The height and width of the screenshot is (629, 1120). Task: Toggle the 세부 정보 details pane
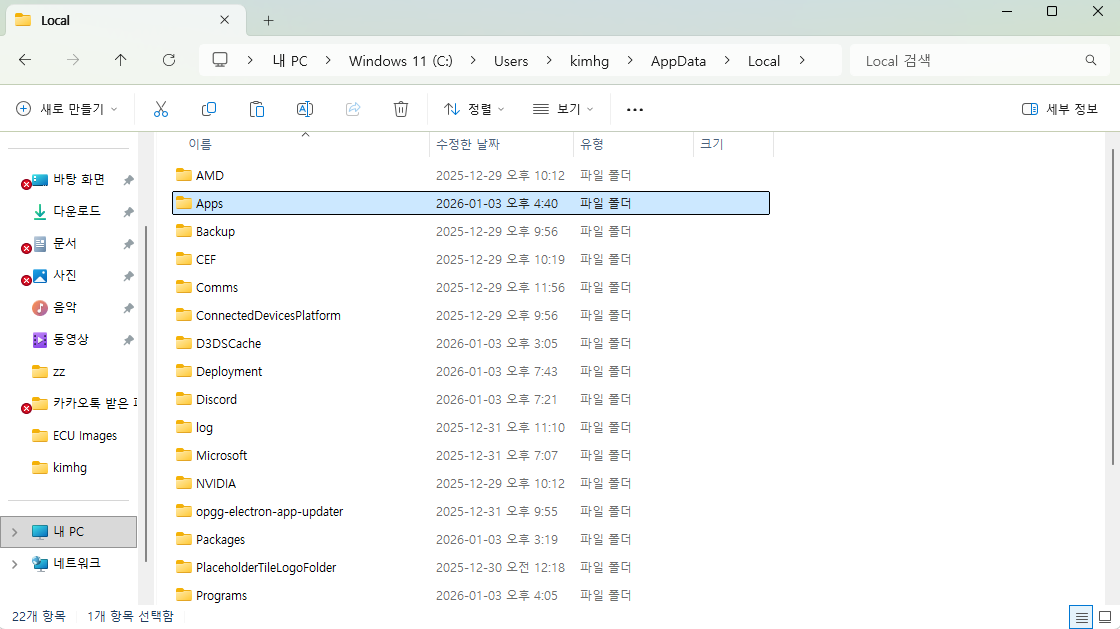coord(1060,109)
